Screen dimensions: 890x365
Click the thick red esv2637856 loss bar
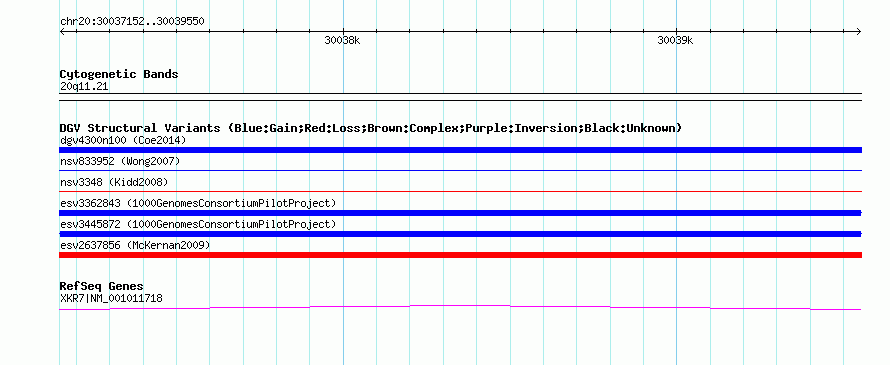pyautogui.click(x=460, y=255)
